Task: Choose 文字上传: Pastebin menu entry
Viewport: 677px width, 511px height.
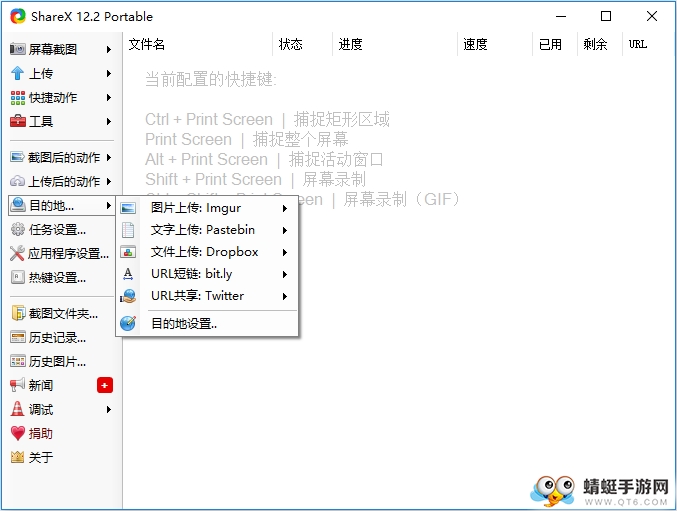Action: [x=207, y=230]
